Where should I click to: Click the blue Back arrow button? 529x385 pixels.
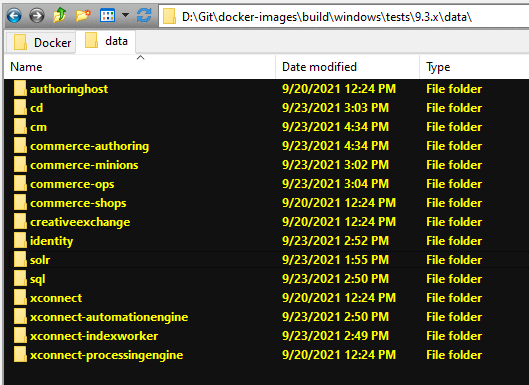tap(14, 16)
